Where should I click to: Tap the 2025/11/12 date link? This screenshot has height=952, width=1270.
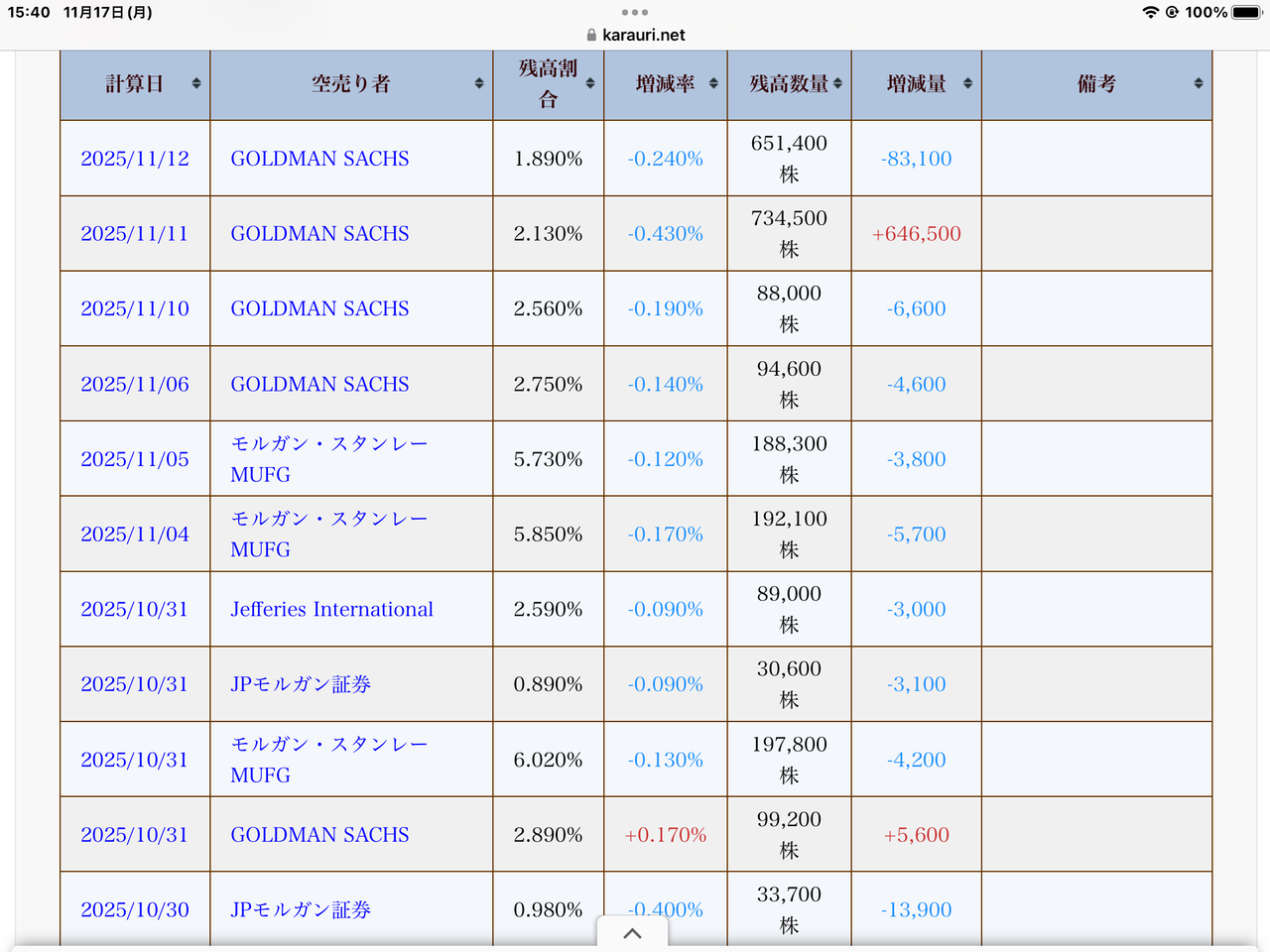point(135,159)
